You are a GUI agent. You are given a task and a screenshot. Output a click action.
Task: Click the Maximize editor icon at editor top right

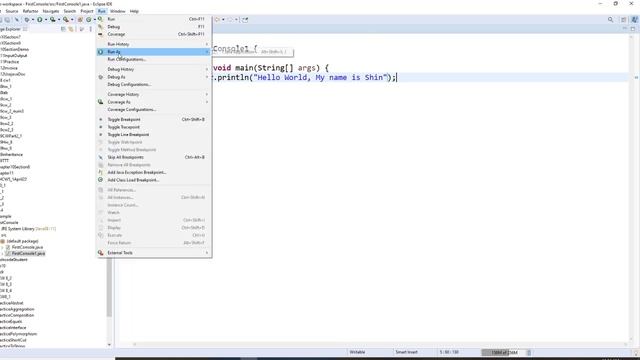[633, 29]
